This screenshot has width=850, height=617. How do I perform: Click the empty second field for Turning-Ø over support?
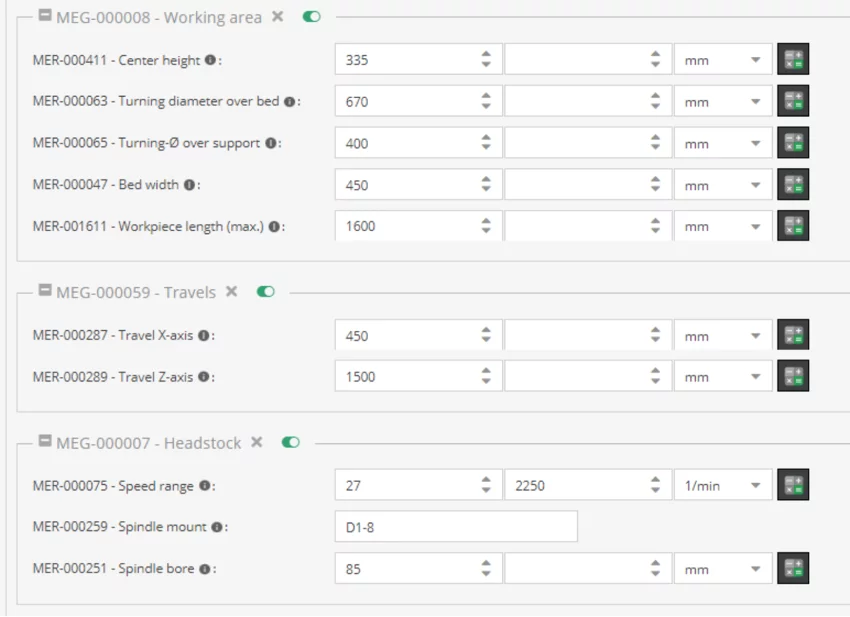tap(588, 143)
